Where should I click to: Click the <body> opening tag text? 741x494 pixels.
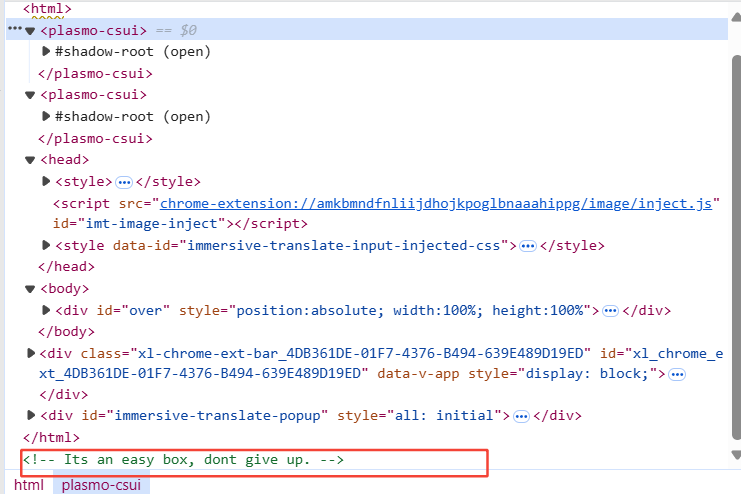[65, 288]
